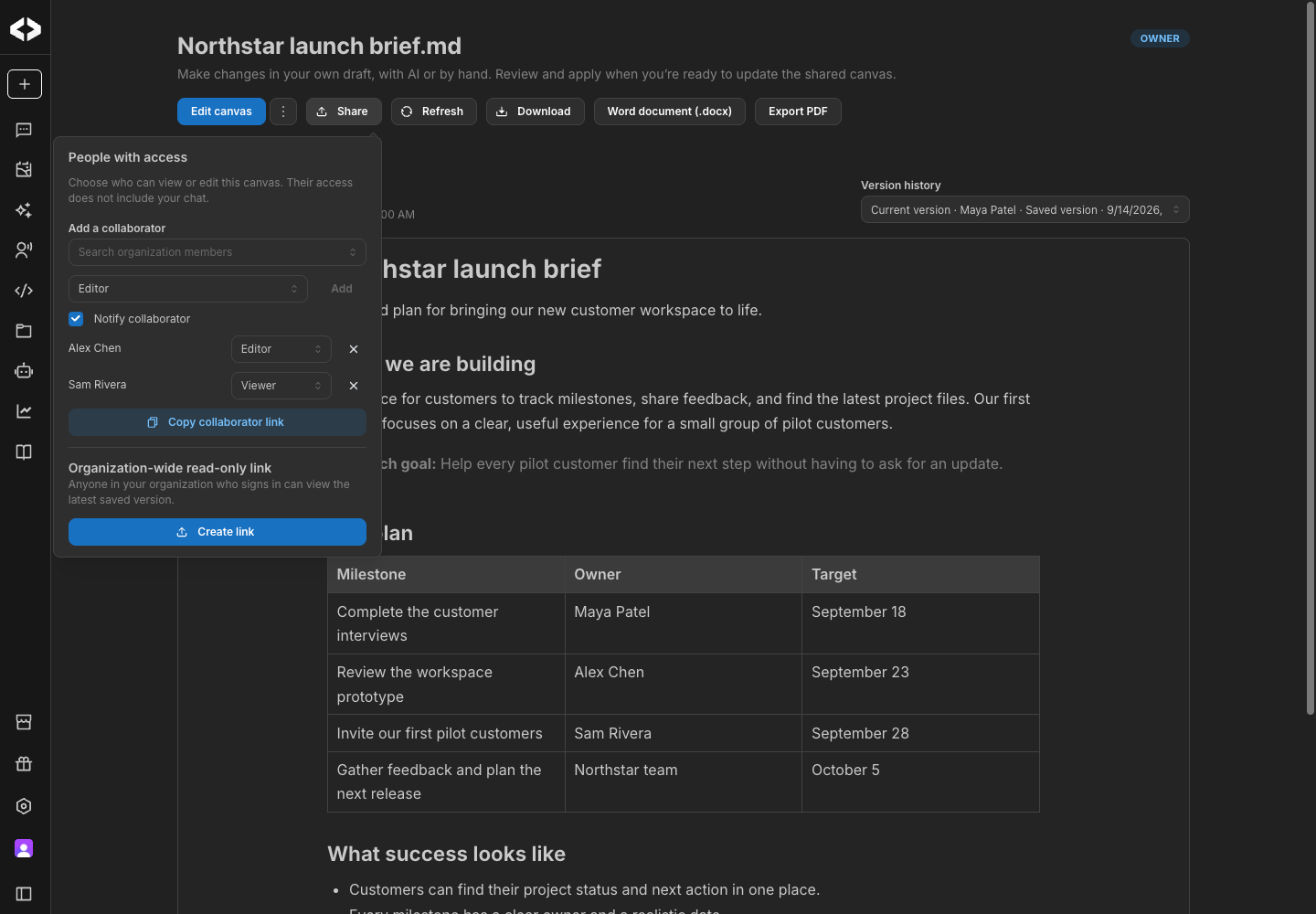Image resolution: width=1316 pixels, height=914 pixels.
Task: Open the analytics chart icon in sidebar
Action: (x=25, y=411)
